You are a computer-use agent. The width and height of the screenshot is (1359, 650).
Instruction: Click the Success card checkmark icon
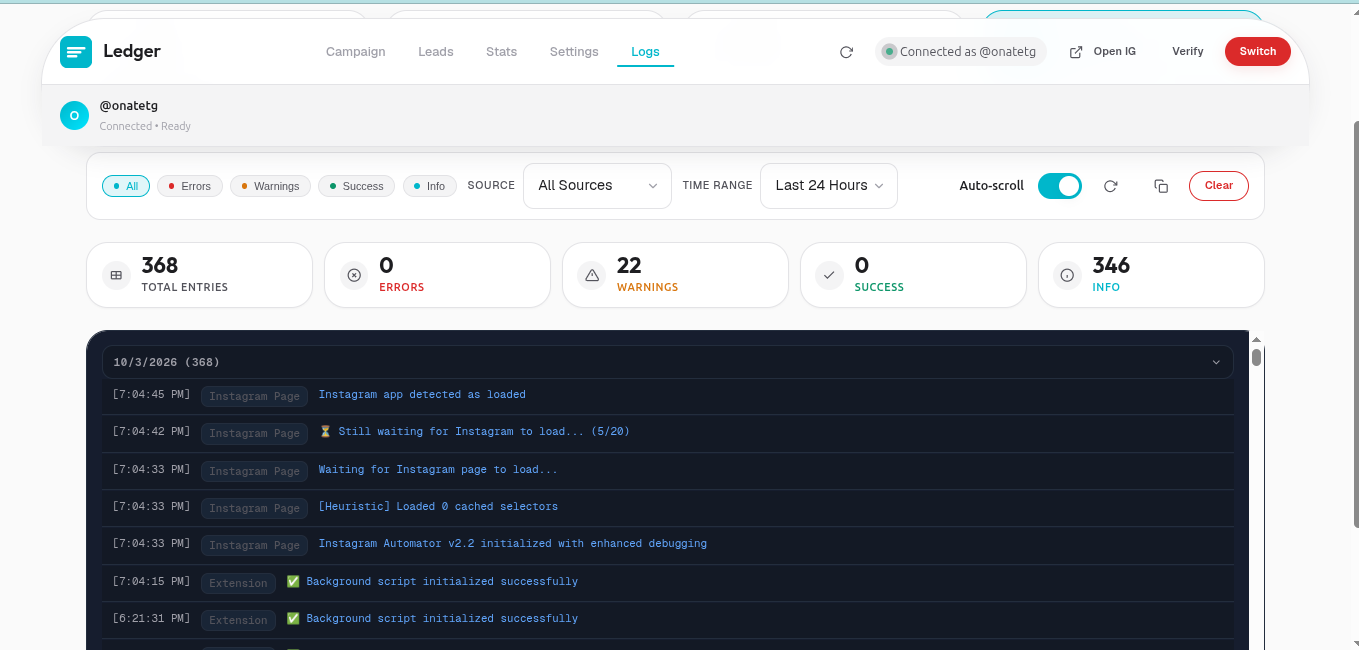[x=830, y=275]
